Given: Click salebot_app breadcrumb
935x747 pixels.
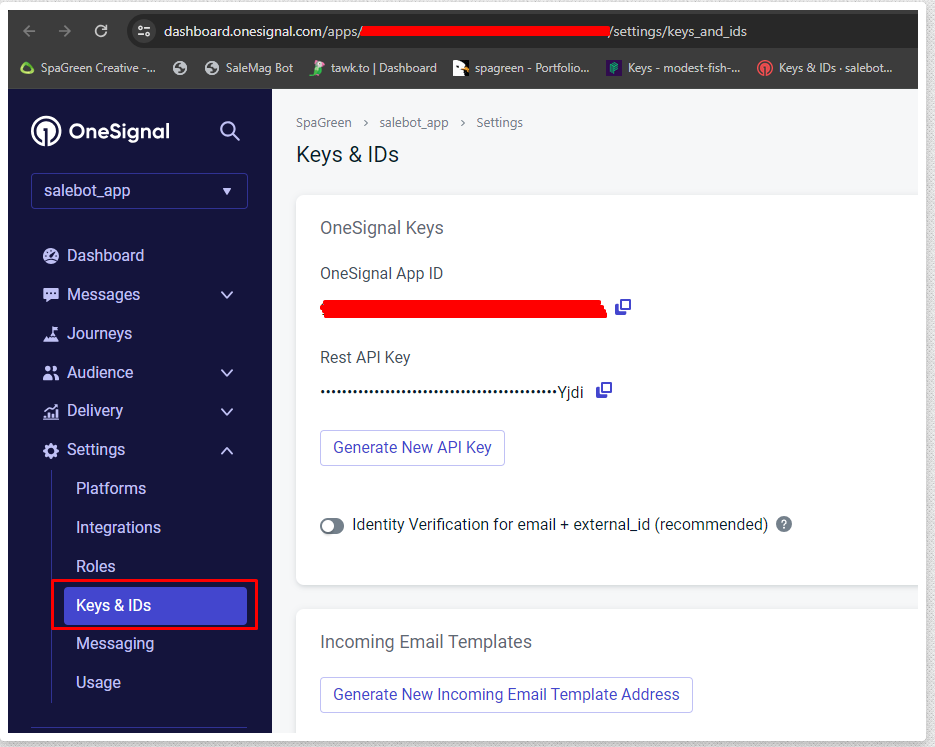Looking at the screenshot, I should tap(414, 123).
